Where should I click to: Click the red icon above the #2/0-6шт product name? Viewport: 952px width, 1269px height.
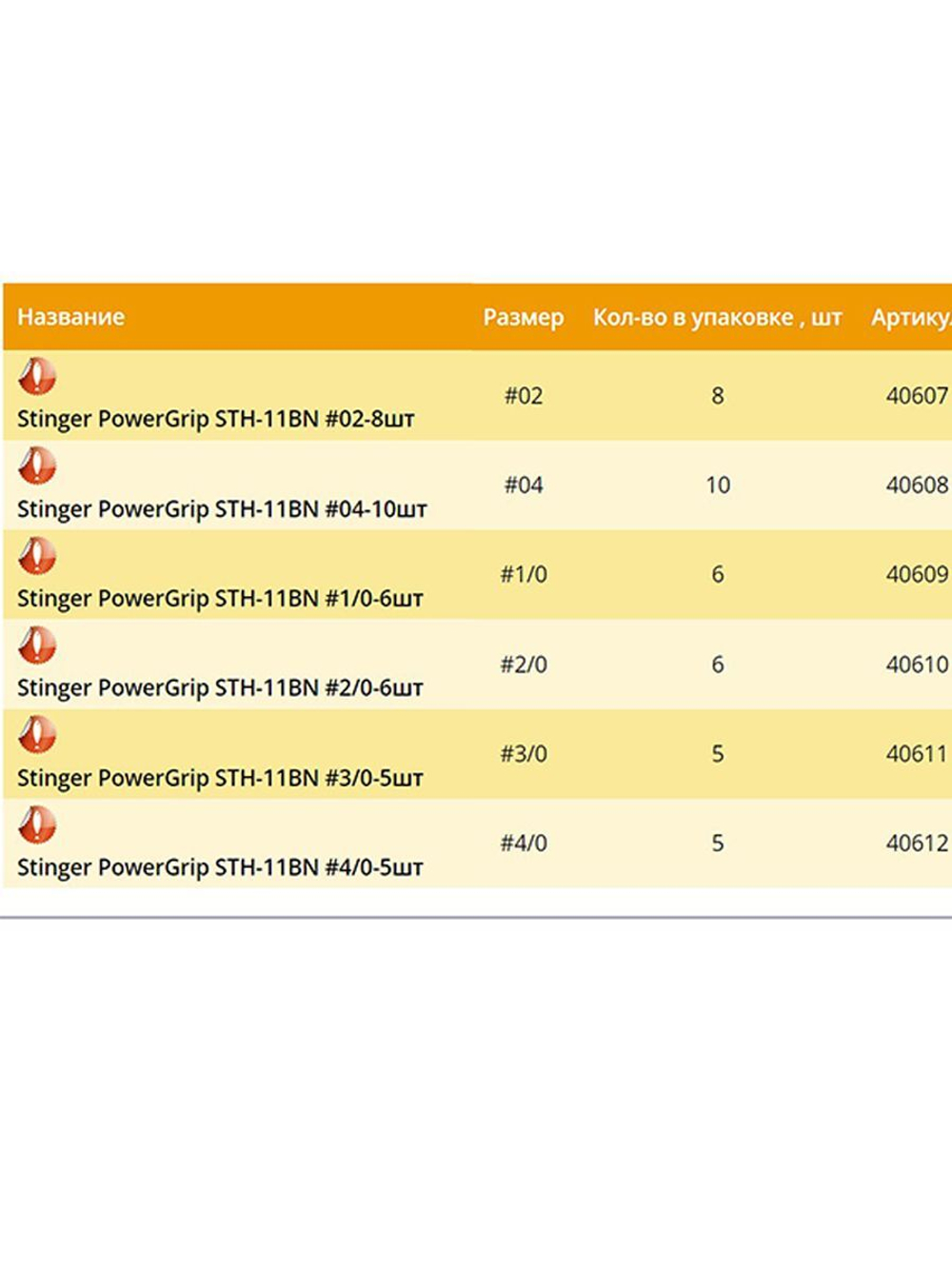[x=37, y=645]
